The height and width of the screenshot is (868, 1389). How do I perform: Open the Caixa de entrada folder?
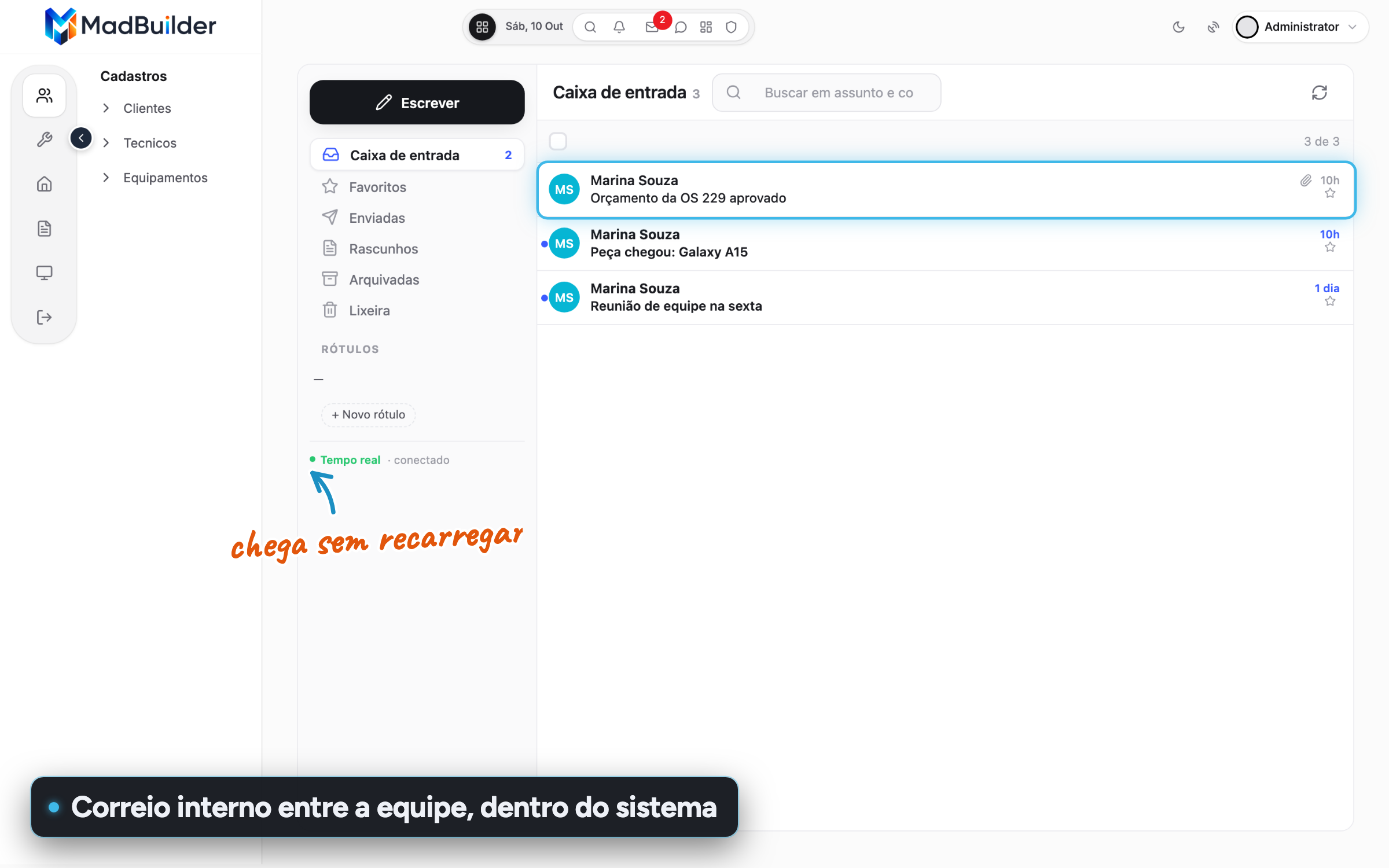coord(417,155)
